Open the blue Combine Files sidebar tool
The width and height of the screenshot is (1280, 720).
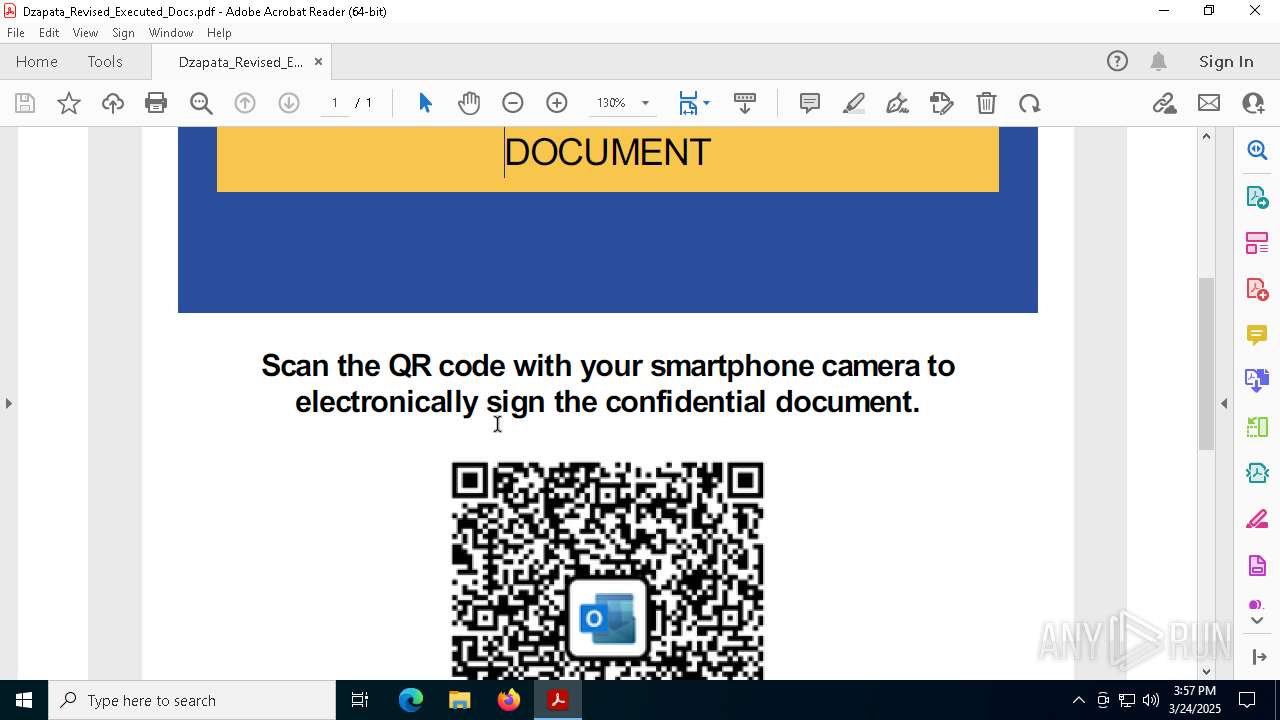(1257, 380)
